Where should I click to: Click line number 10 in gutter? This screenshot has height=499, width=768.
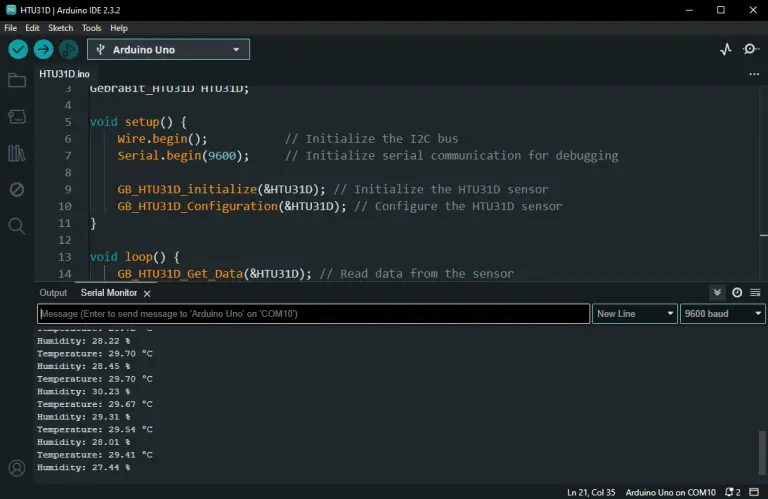coord(65,206)
